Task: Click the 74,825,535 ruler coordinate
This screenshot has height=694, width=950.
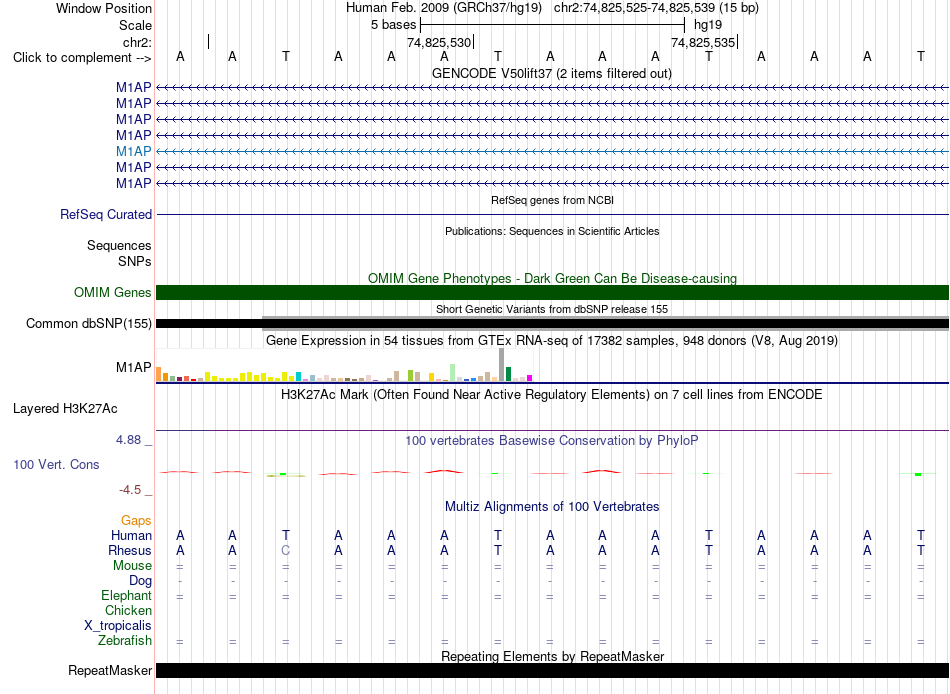Action: (703, 42)
